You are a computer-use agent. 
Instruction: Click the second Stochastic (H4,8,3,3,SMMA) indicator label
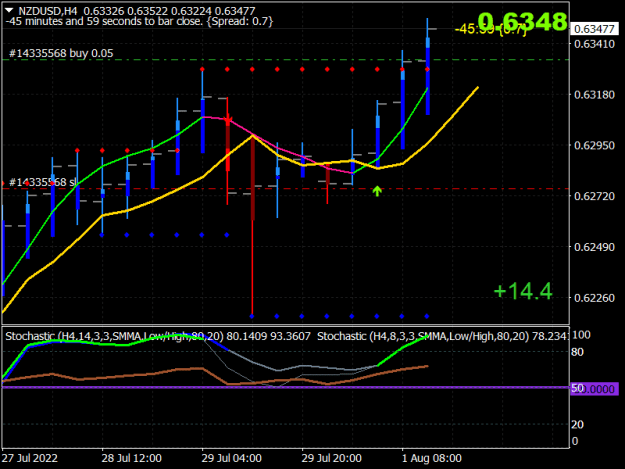click(x=442, y=336)
